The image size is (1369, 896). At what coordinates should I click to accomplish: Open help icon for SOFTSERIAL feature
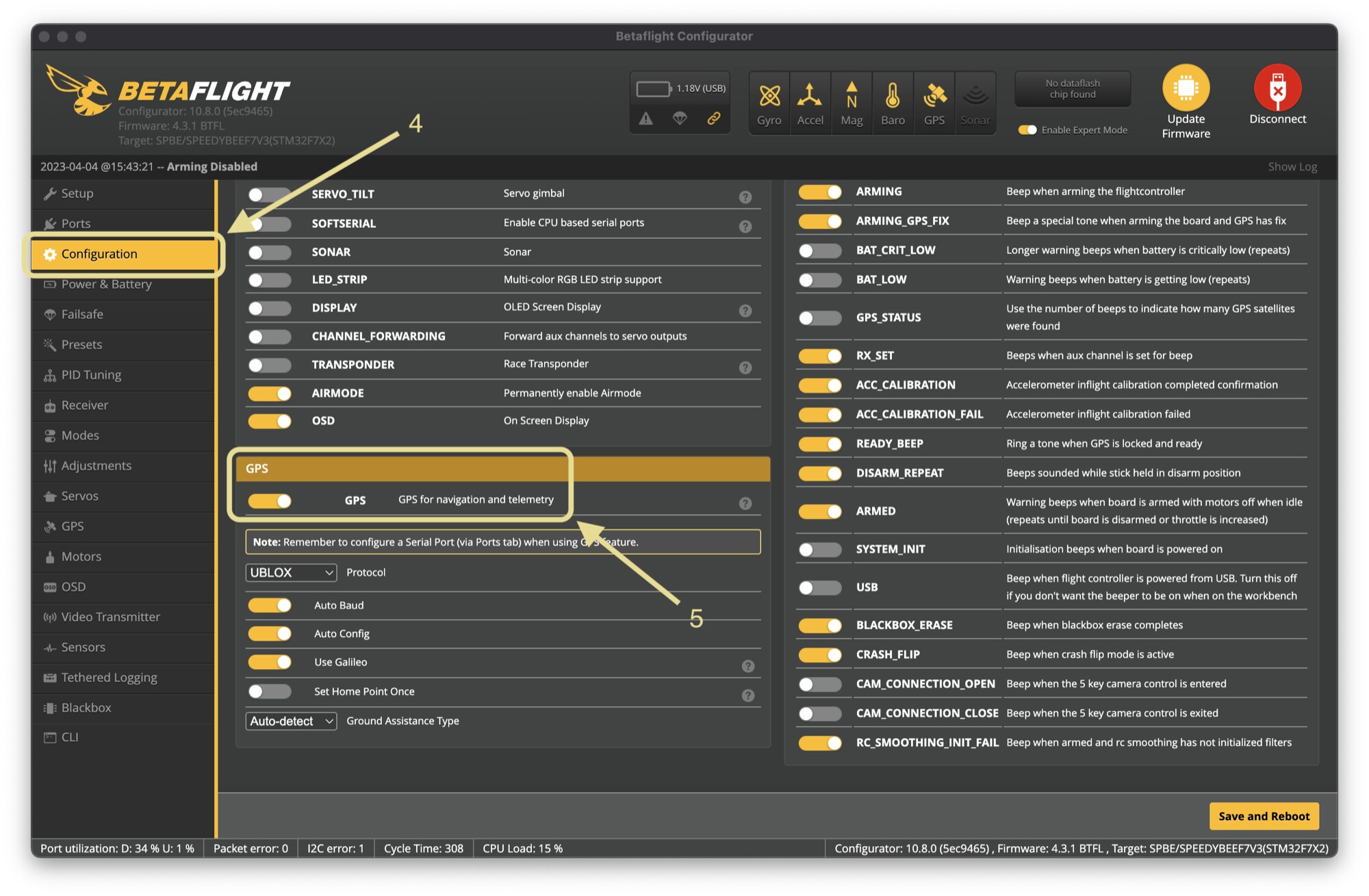(x=745, y=226)
